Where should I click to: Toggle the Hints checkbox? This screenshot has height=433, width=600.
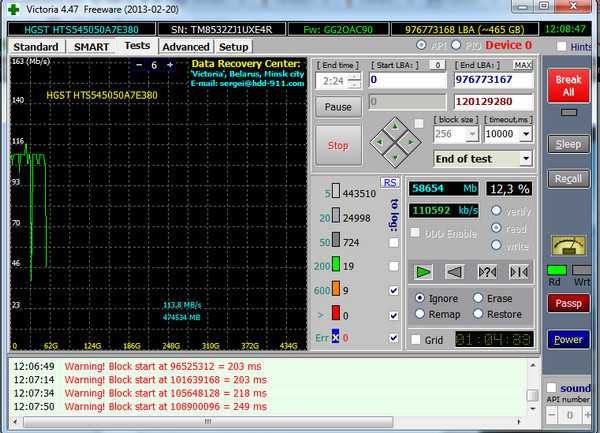(x=561, y=46)
